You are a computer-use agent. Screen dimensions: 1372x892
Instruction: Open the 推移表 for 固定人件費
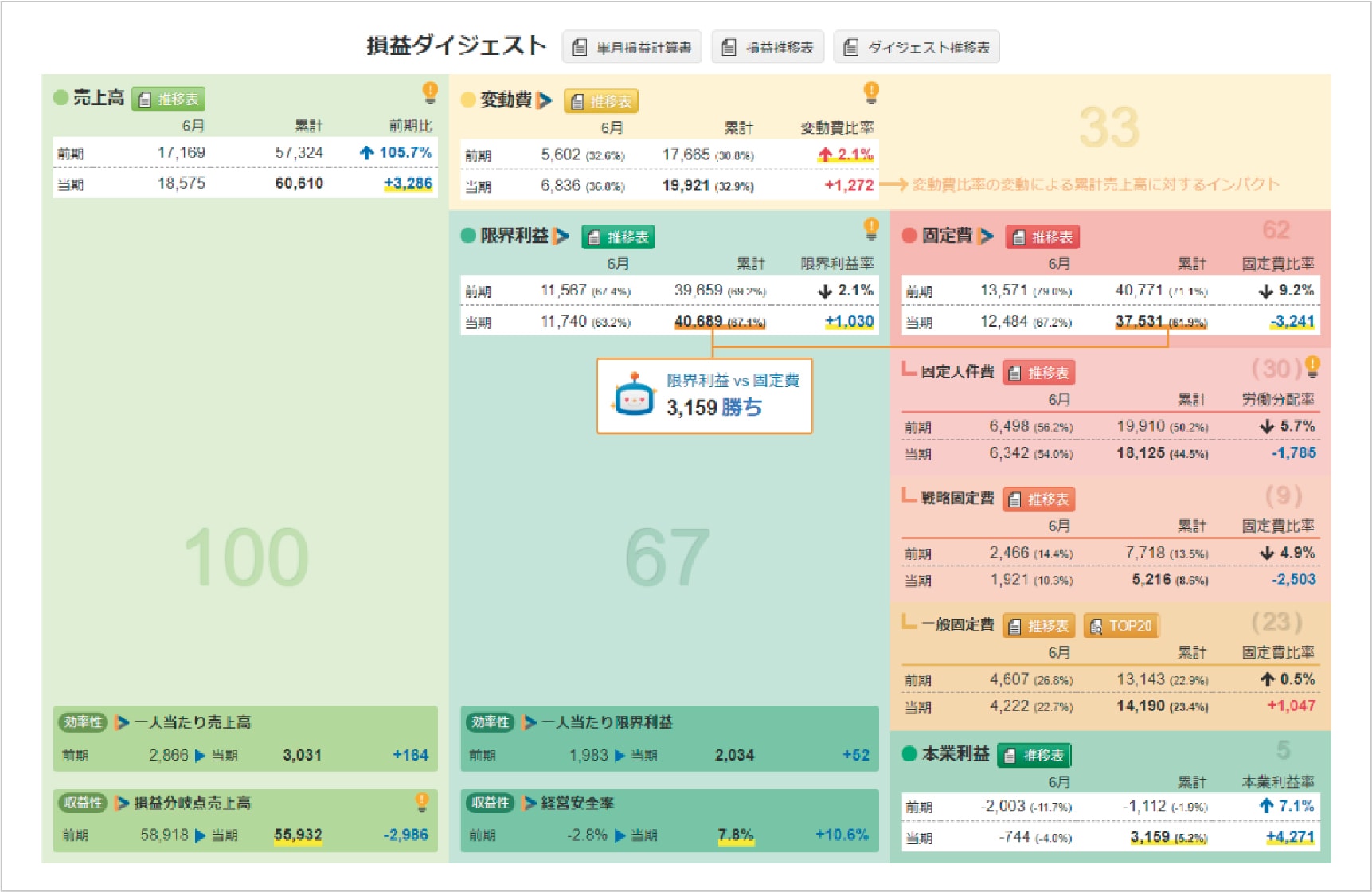tap(1039, 373)
